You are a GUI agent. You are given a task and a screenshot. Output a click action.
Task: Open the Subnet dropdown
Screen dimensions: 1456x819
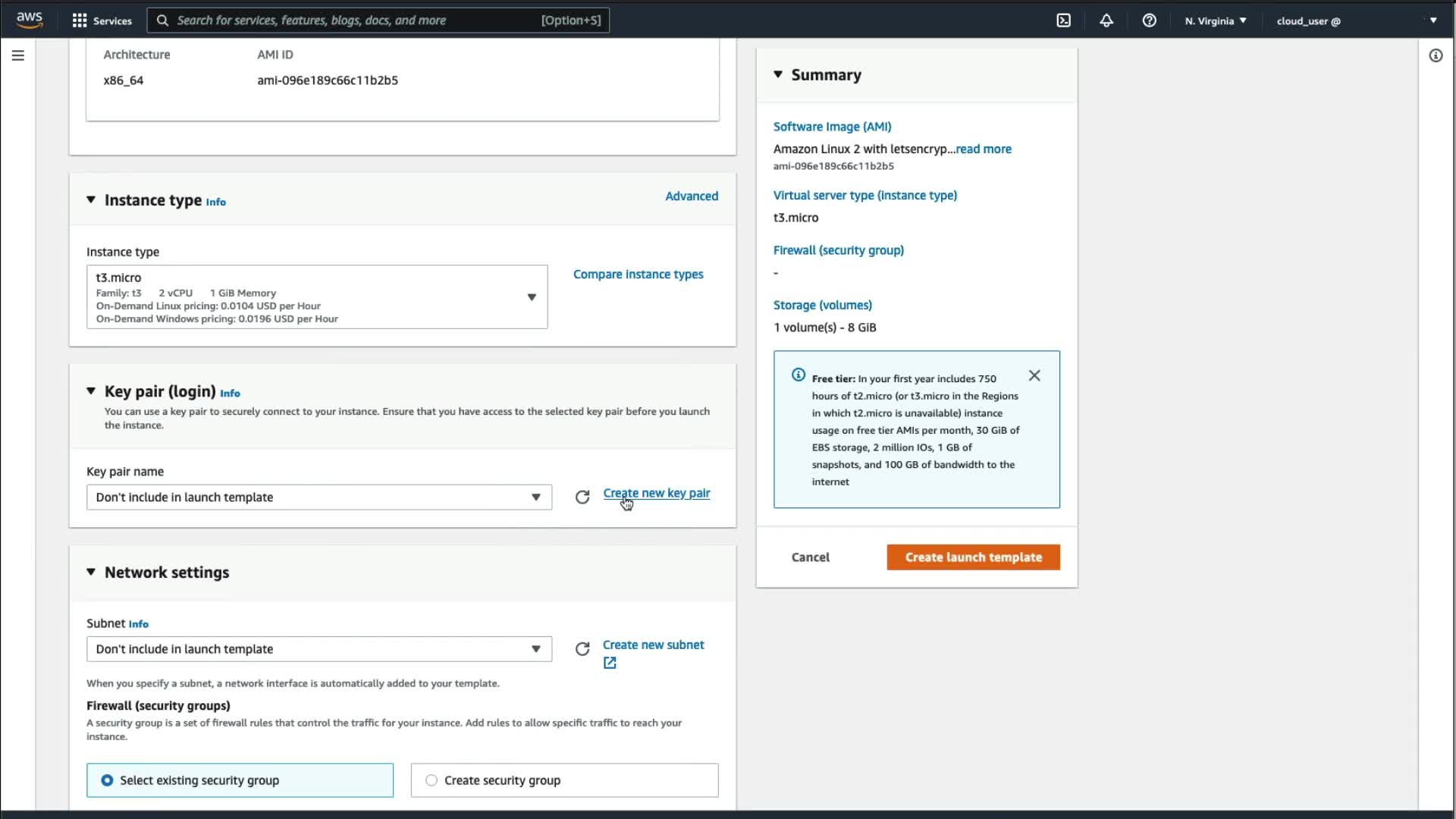(x=318, y=649)
